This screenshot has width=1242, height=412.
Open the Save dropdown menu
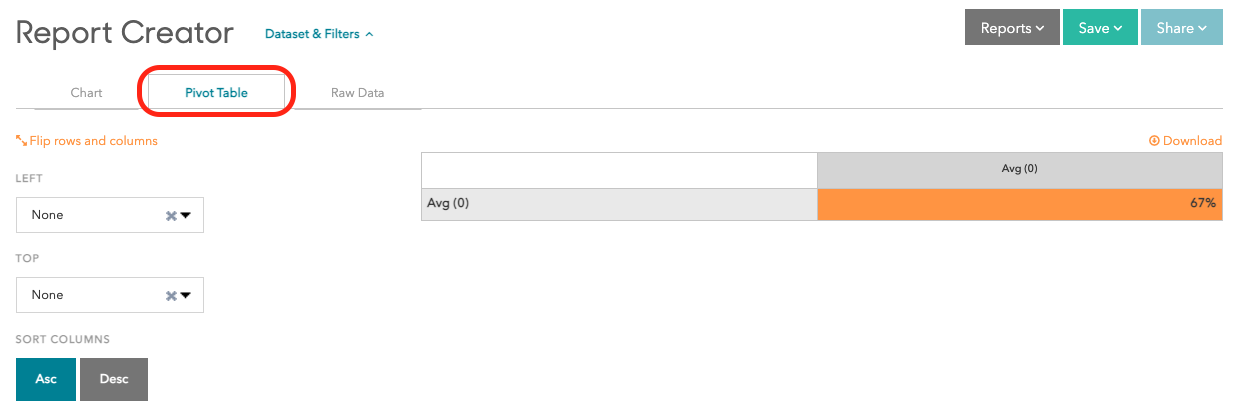1100,28
